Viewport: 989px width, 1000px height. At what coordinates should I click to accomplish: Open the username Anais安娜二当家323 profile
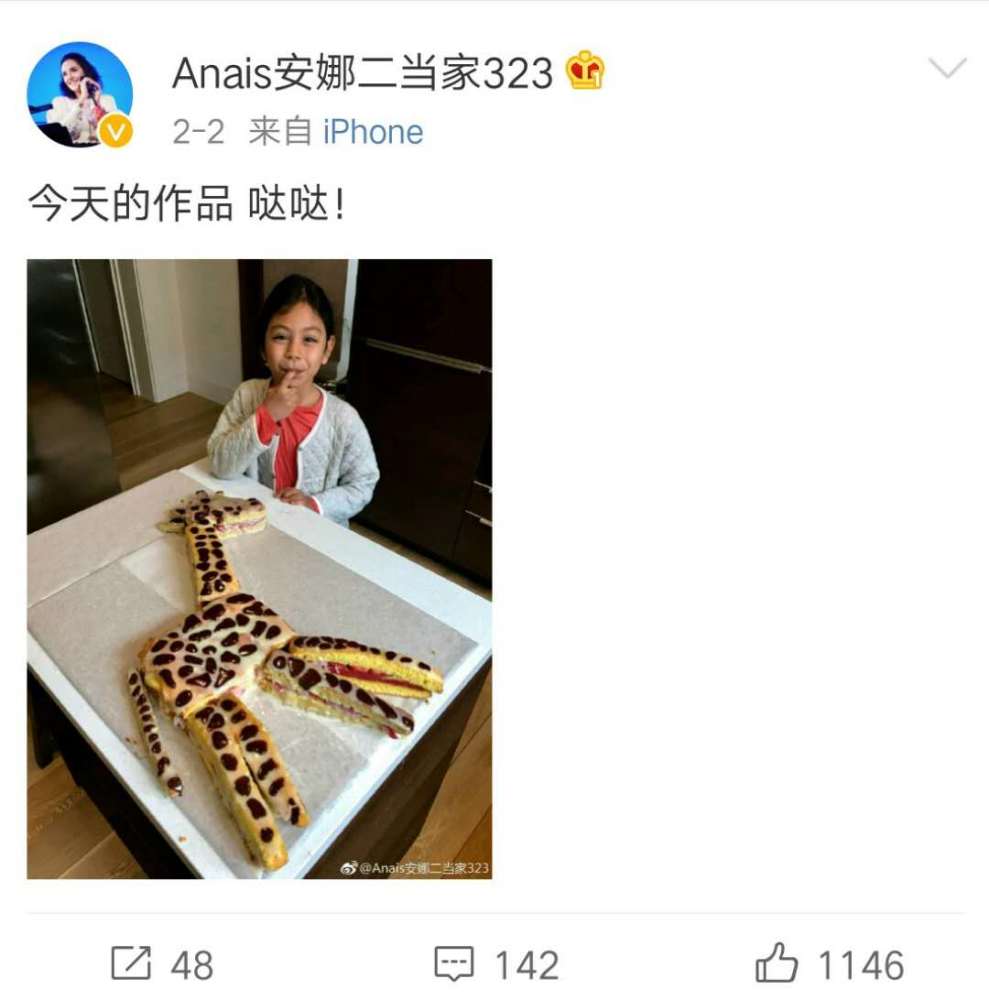click(362, 73)
